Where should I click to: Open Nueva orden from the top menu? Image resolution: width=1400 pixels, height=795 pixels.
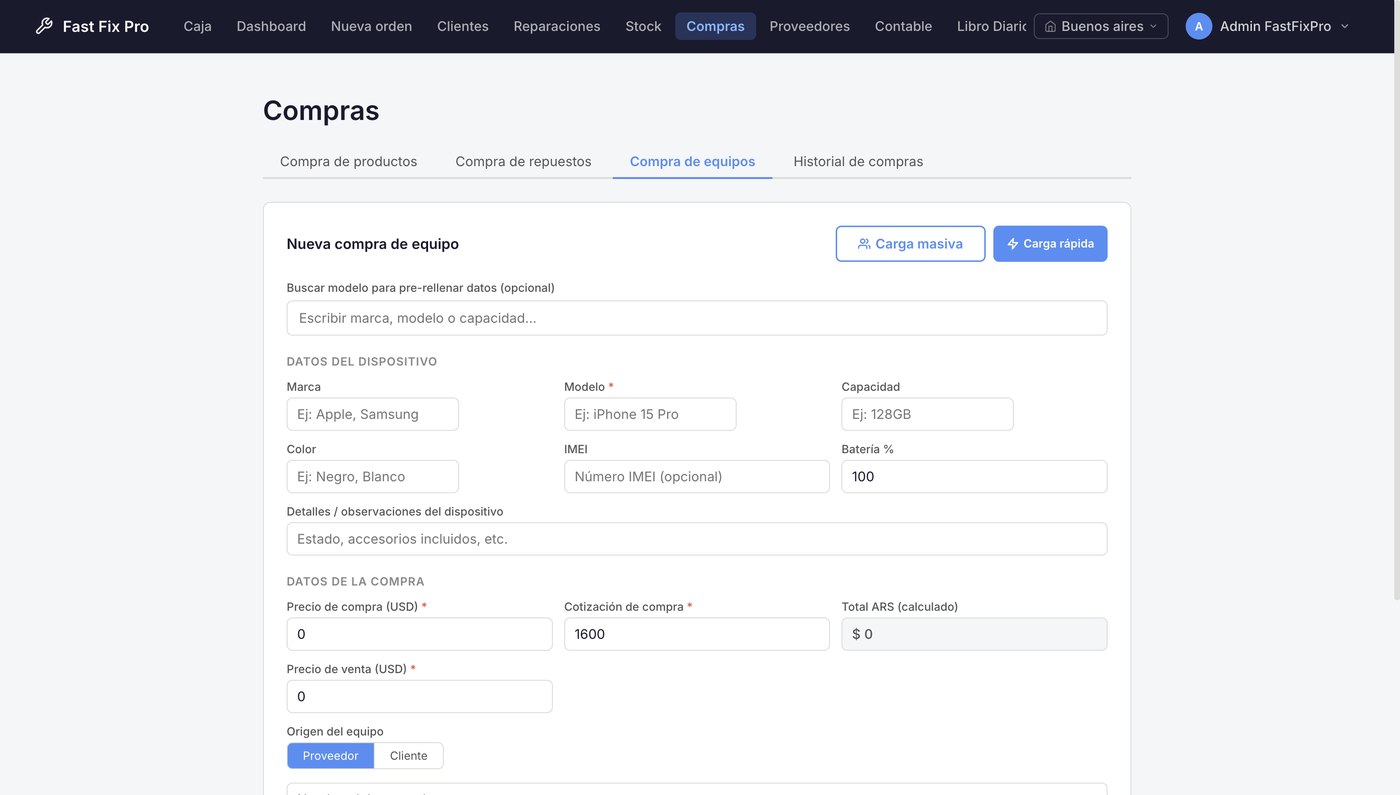pyautogui.click(x=371, y=26)
